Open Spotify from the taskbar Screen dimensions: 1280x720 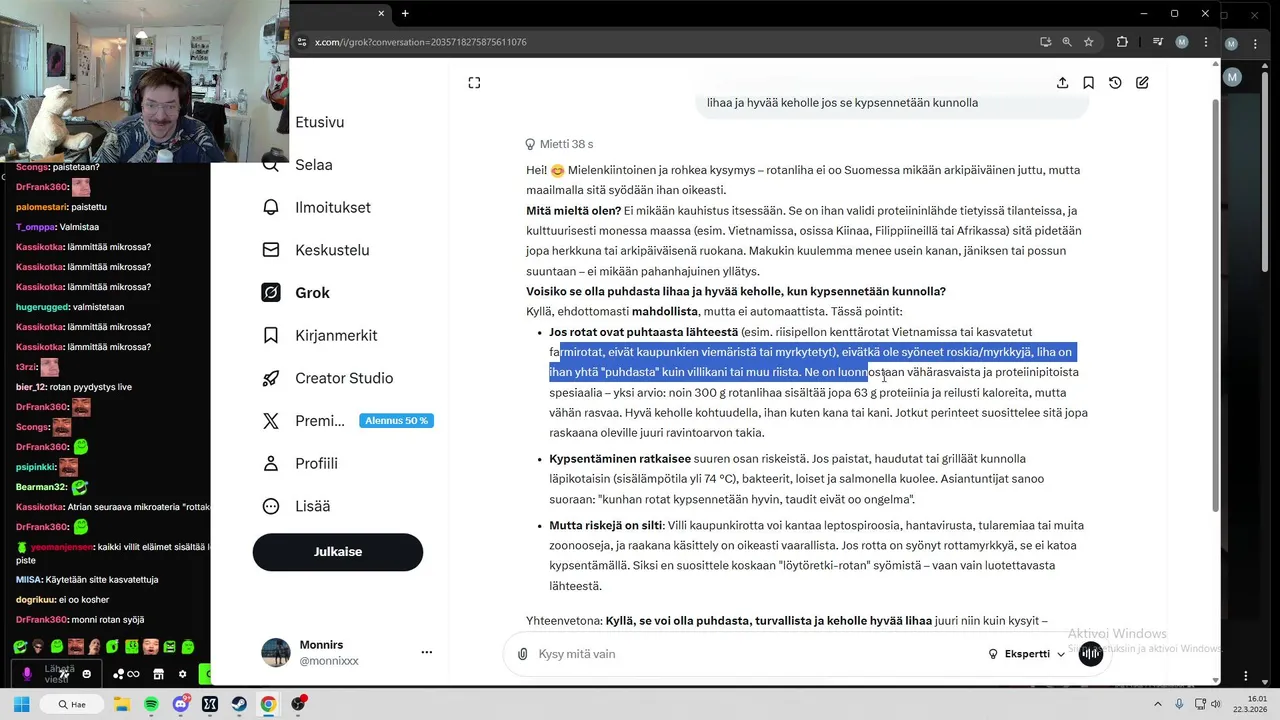coord(151,704)
